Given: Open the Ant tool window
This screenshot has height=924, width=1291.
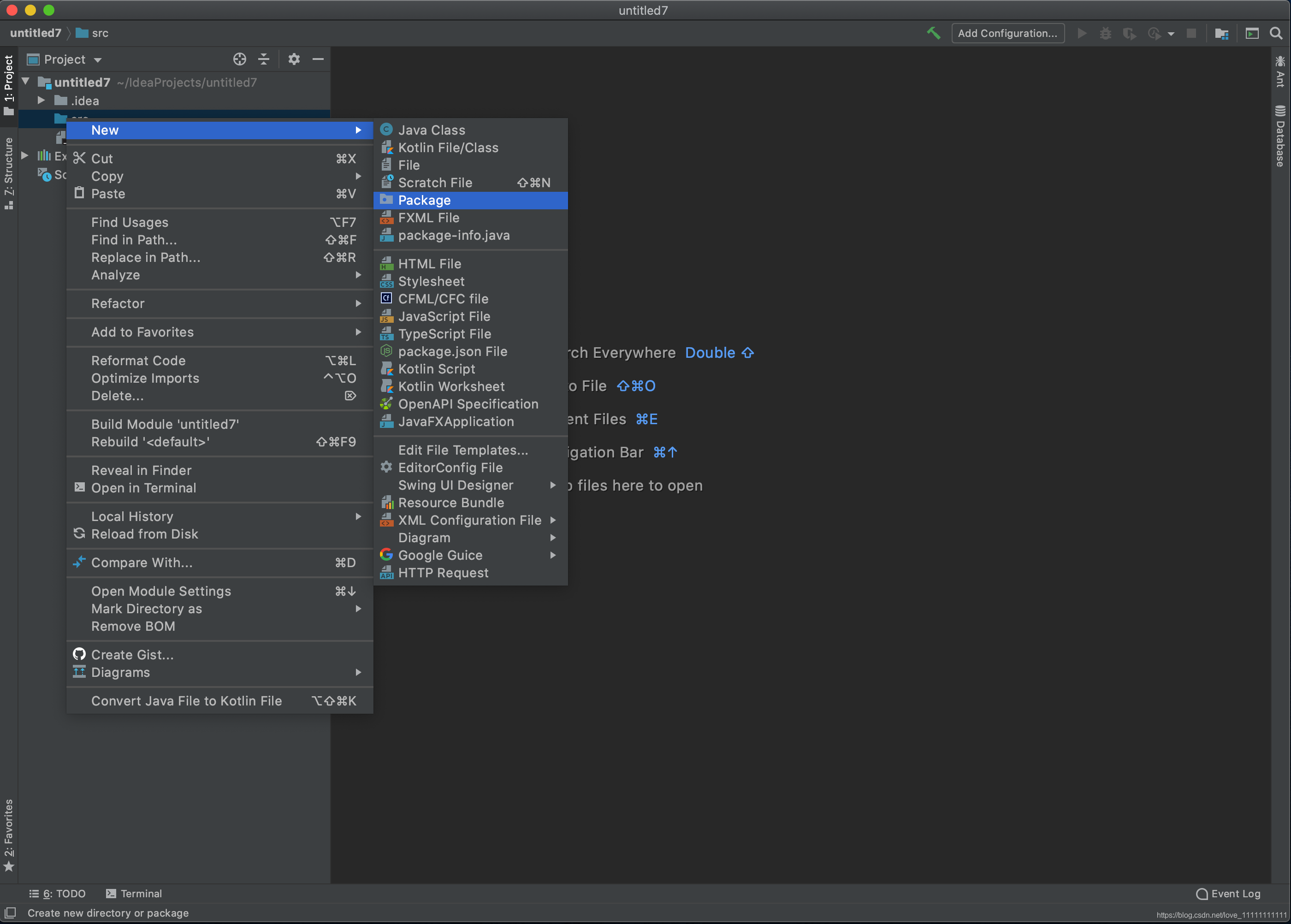Looking at the screenshot, I should (x=1280, y=71).
